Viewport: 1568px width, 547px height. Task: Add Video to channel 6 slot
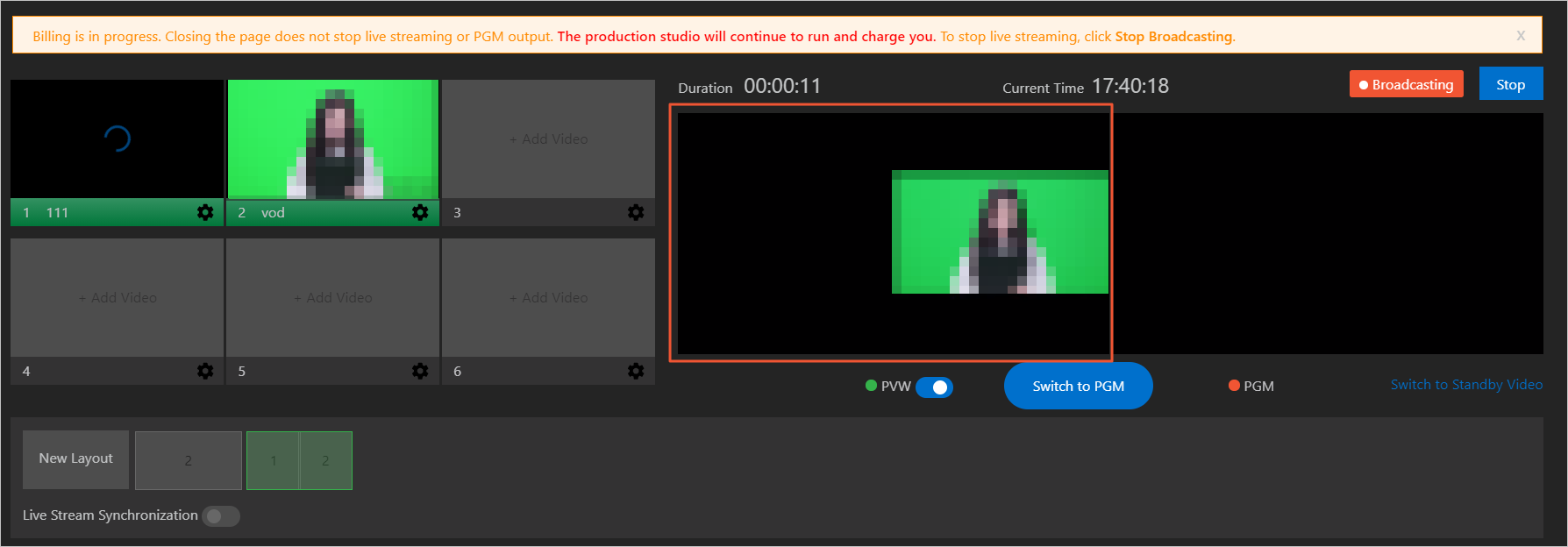(x=548, y=298)
